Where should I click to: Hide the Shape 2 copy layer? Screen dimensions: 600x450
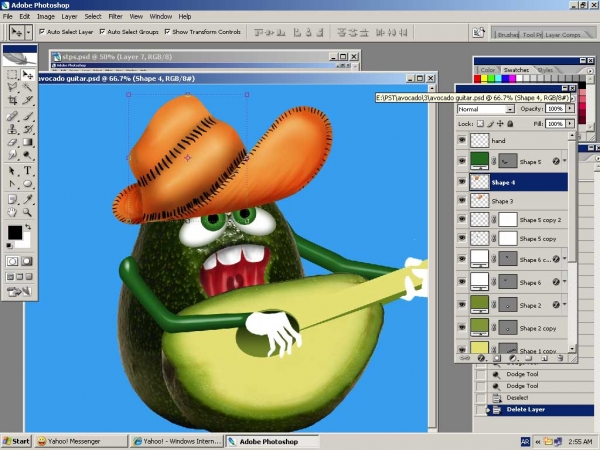462,328
